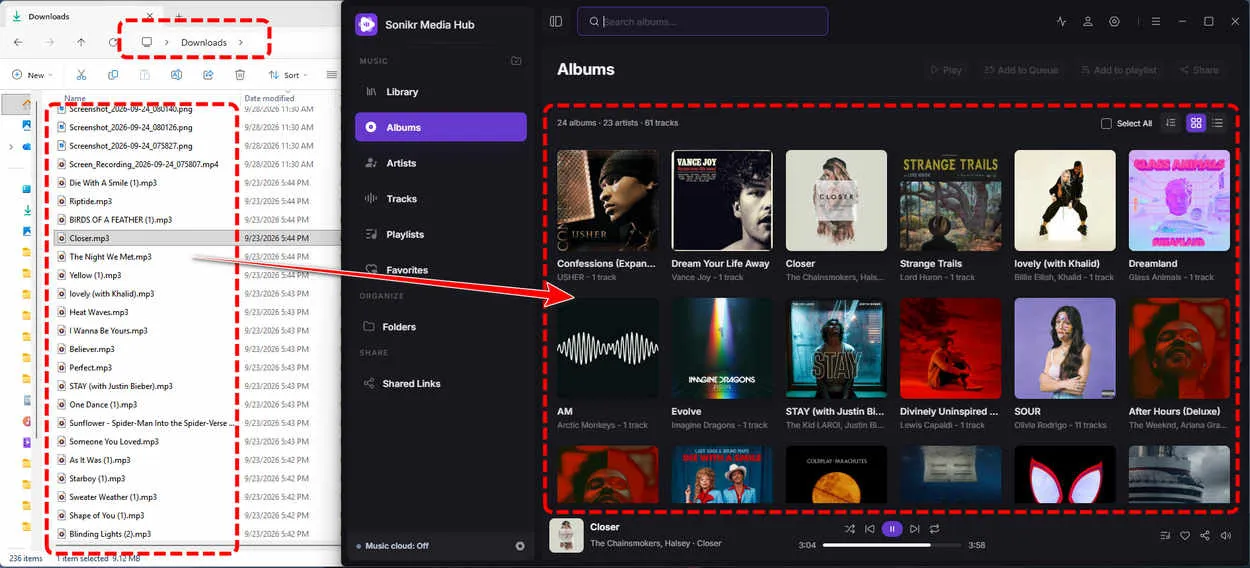
Task: Click the Add to Queue button
Action: click(1021, 70)
